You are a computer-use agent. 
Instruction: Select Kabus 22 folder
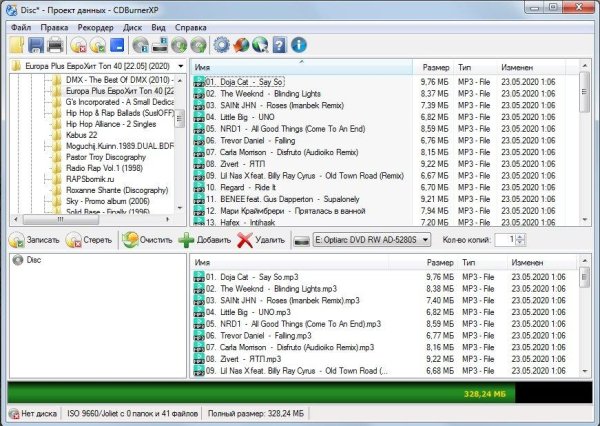[81, 135]
